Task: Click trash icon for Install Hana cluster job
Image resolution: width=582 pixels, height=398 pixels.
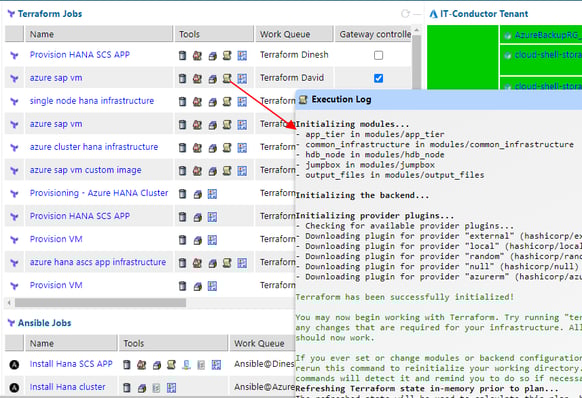Action: click(x=127, y=388)
